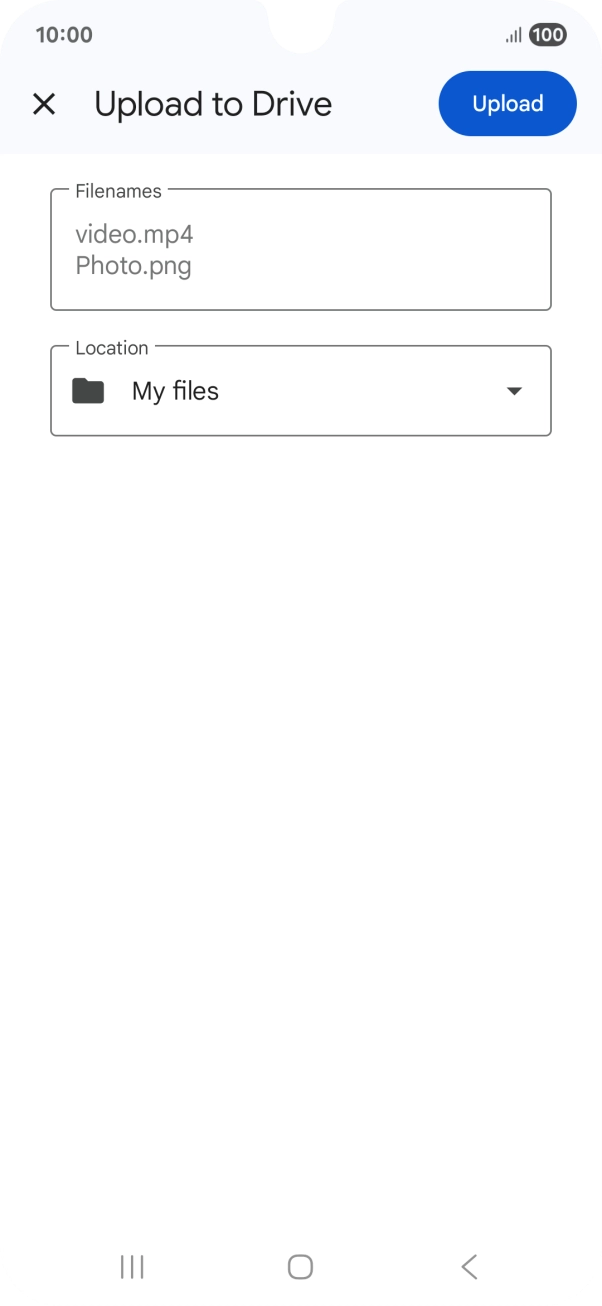Click the Filenames field label

coord(118,191)
